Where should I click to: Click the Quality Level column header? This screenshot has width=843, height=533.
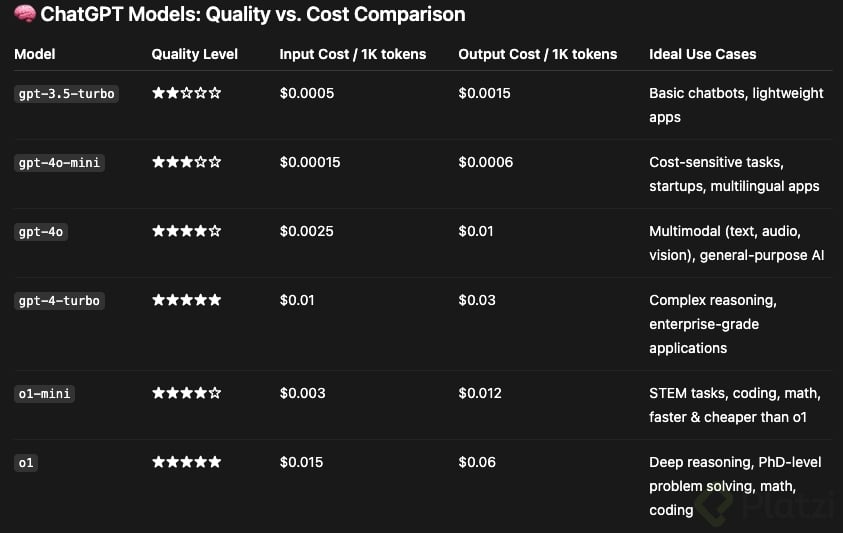coord(195,54)
